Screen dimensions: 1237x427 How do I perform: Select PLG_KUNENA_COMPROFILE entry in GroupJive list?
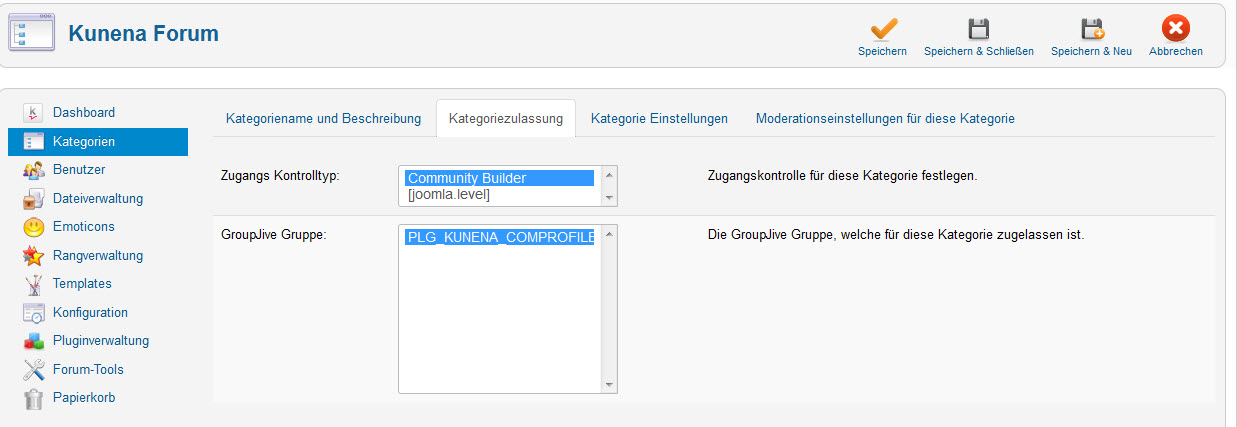(500, 237)
